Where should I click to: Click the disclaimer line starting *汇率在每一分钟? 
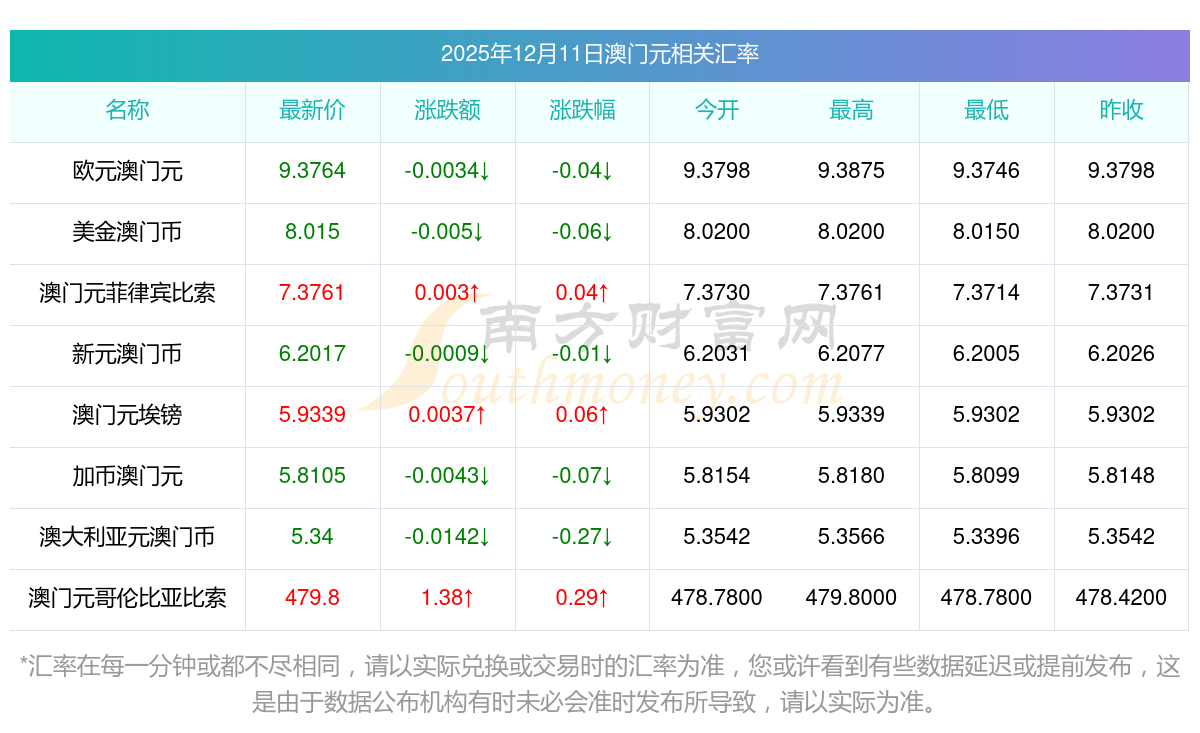click(600, 667)
